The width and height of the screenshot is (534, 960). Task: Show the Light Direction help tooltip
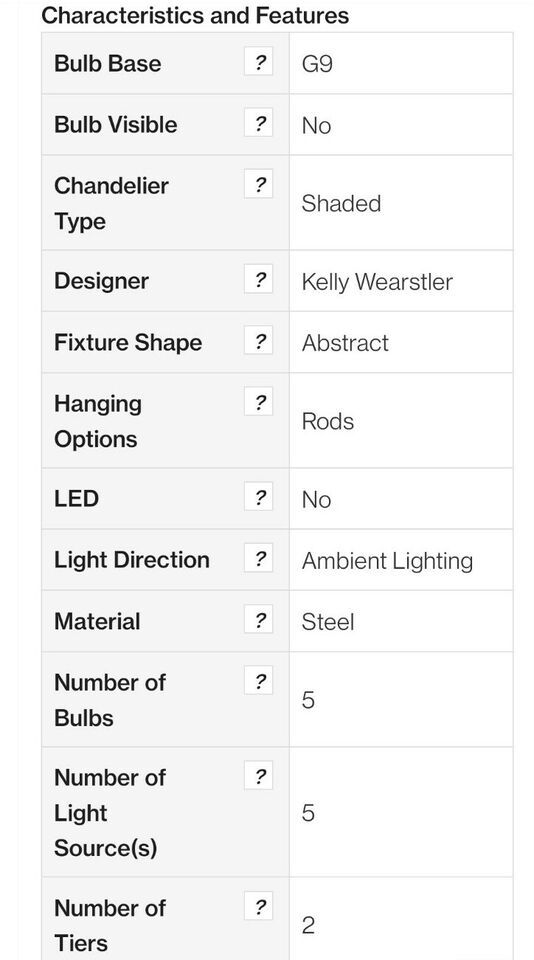click(258, 558)
